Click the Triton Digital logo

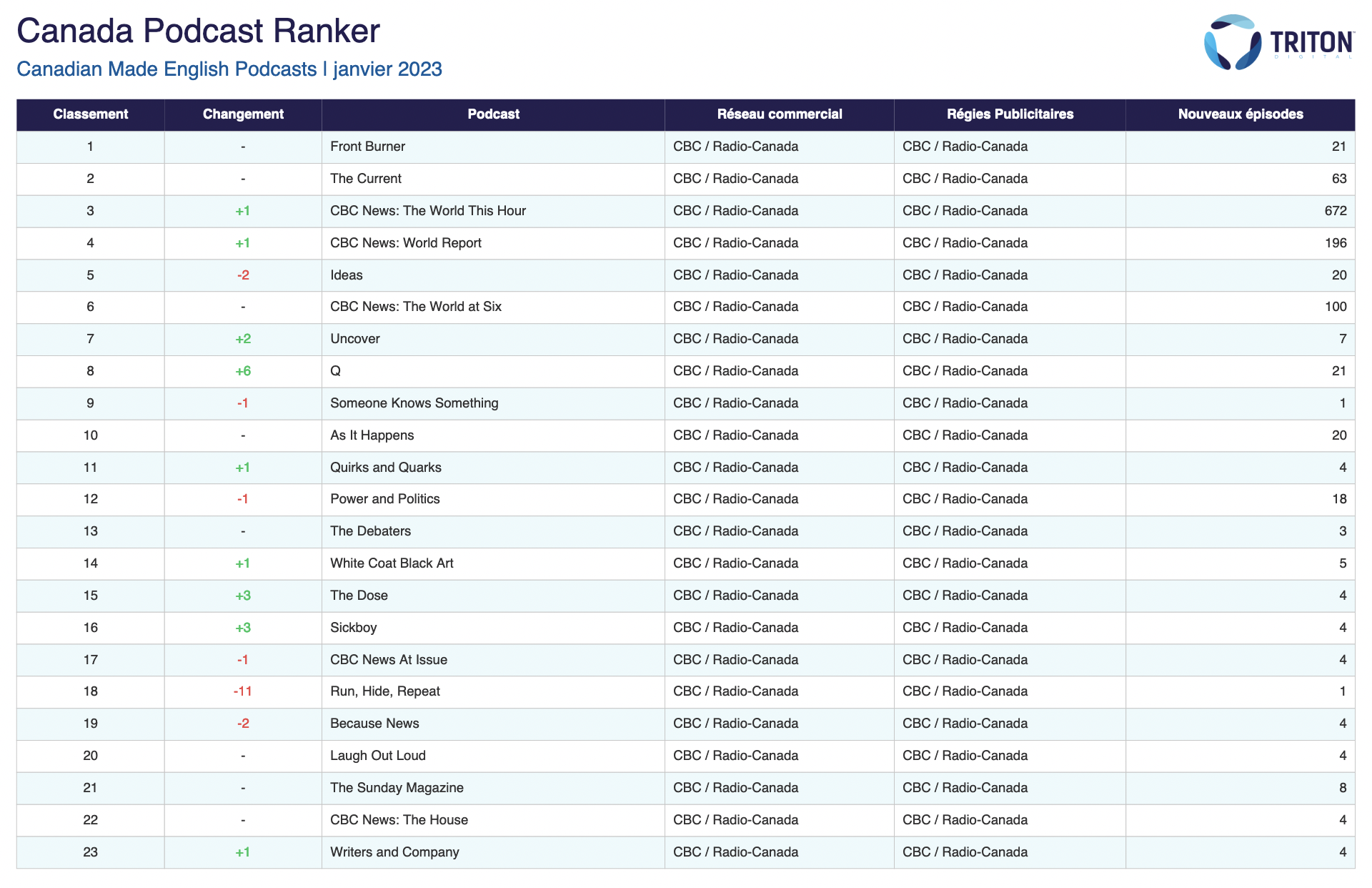pyautogui.click(x=1278, y=42)
